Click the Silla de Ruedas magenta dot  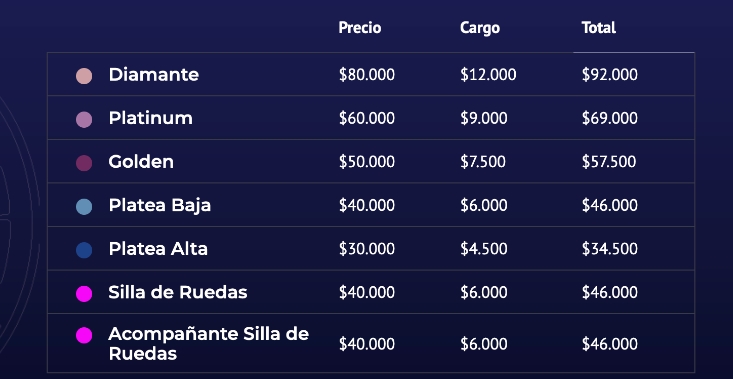(84, 293)
